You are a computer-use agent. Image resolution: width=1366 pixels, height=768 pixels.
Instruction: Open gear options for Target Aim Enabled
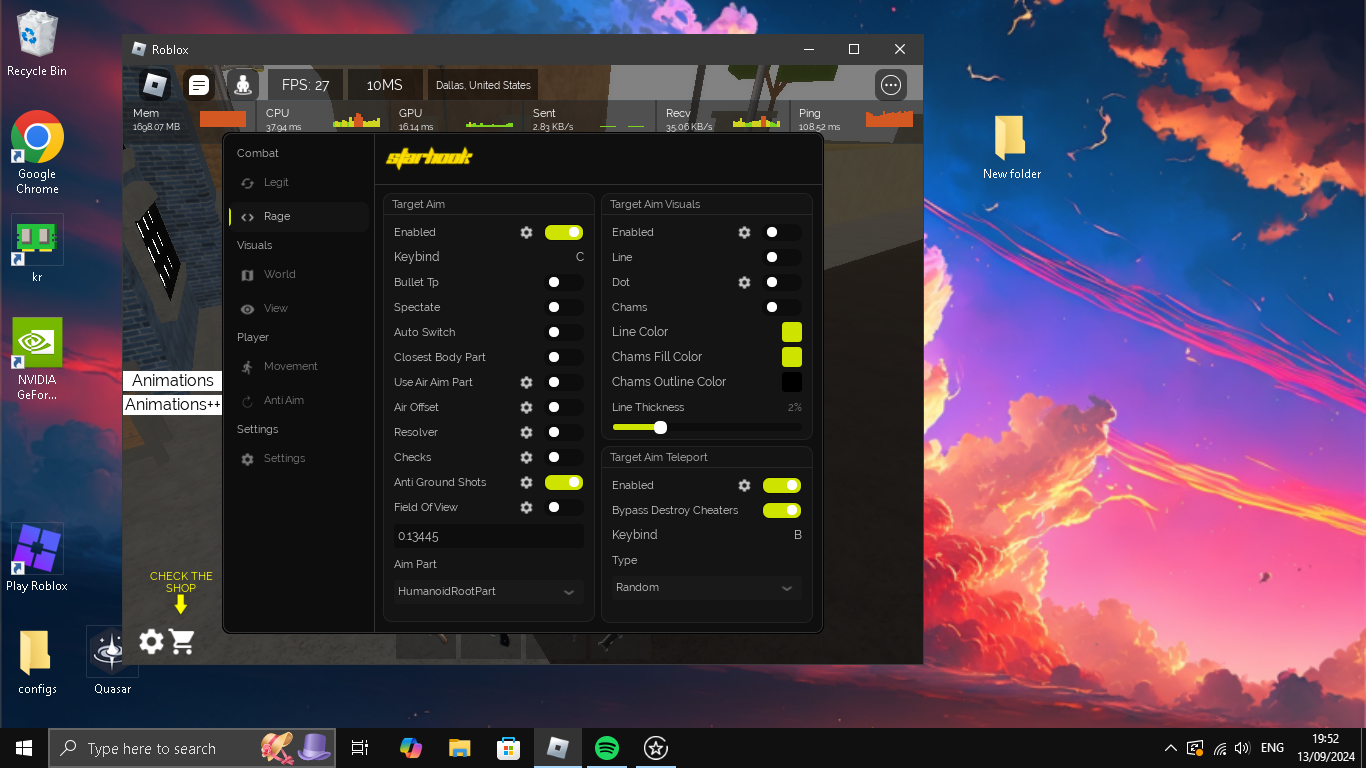click(x=526, y=232)
